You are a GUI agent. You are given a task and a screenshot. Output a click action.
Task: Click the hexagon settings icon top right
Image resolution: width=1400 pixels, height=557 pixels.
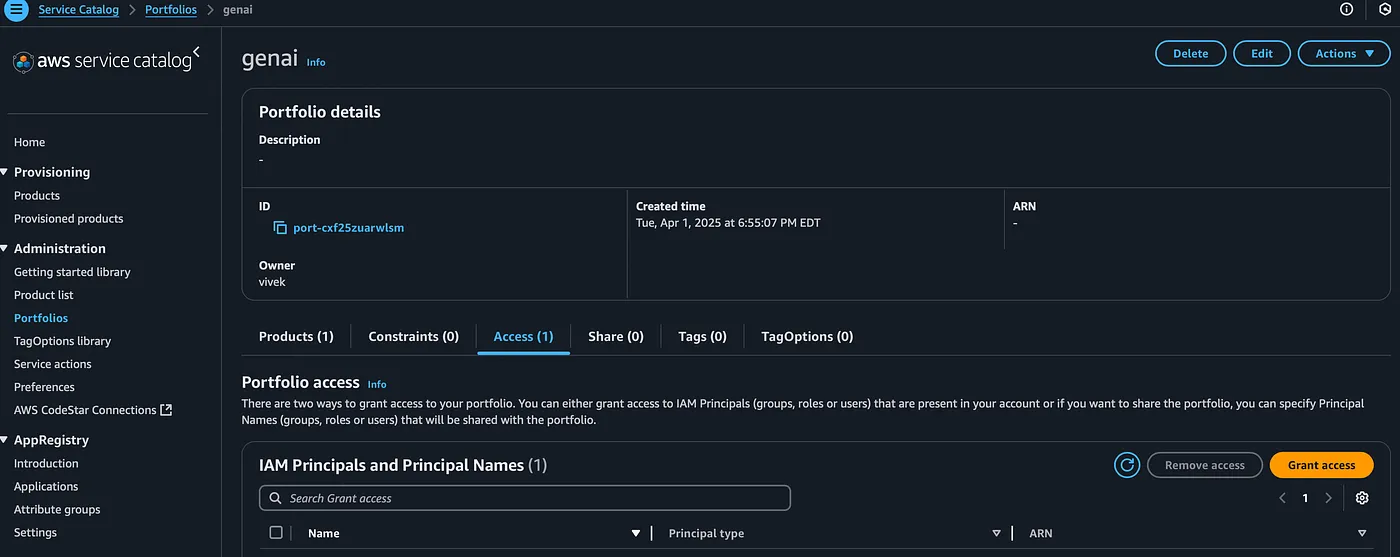[x=1385, y=9]
